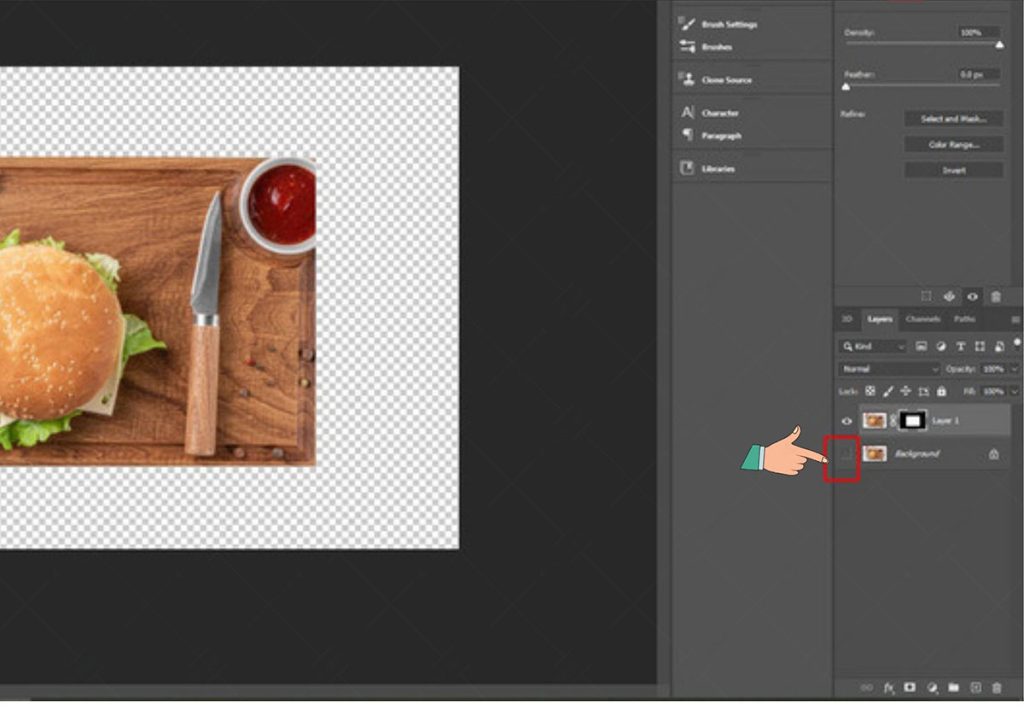Toggle the Lock transparent pixels option
The image size is (1024, 724).
[x=868, y=392]
